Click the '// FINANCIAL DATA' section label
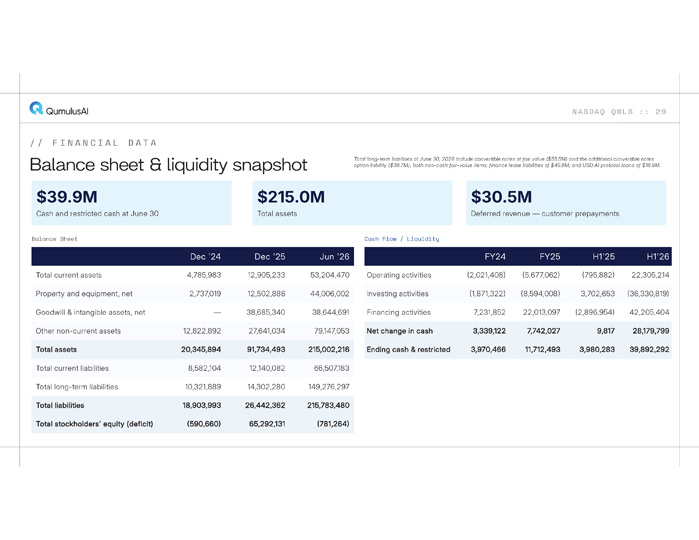 [x=94, y=143]
